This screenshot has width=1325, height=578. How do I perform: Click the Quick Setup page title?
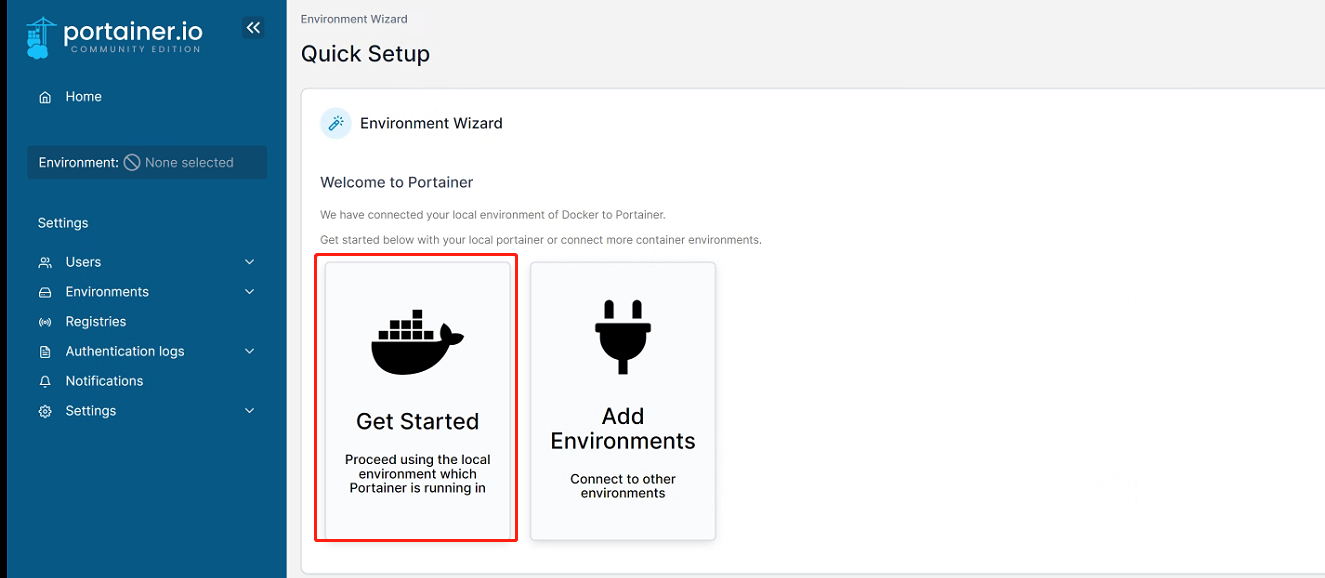point(365,54)
